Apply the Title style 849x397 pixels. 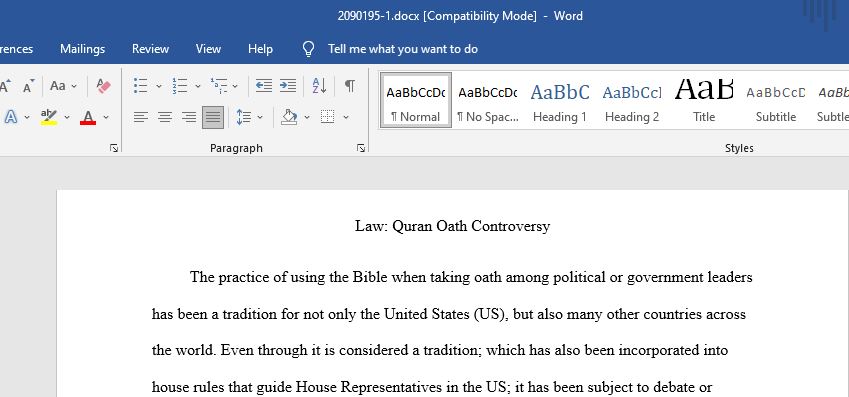[x=704, y=101]
